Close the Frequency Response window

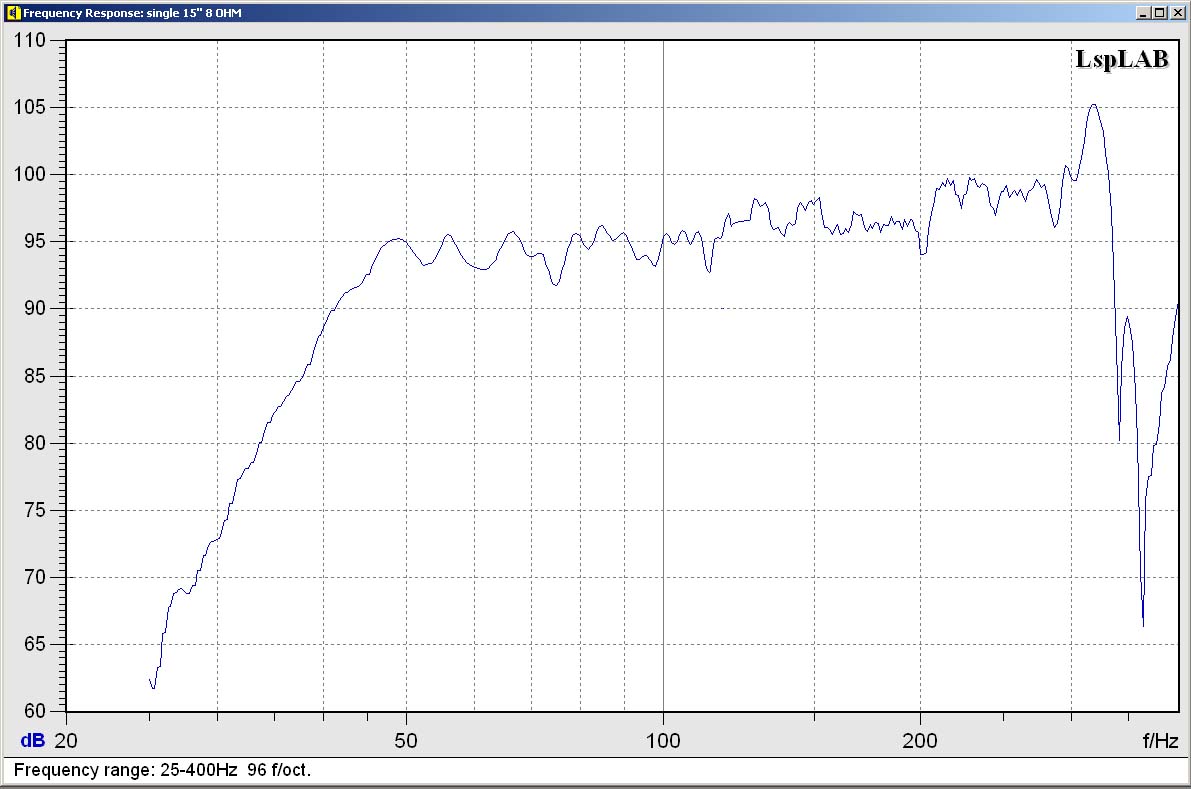[1177, 13]
